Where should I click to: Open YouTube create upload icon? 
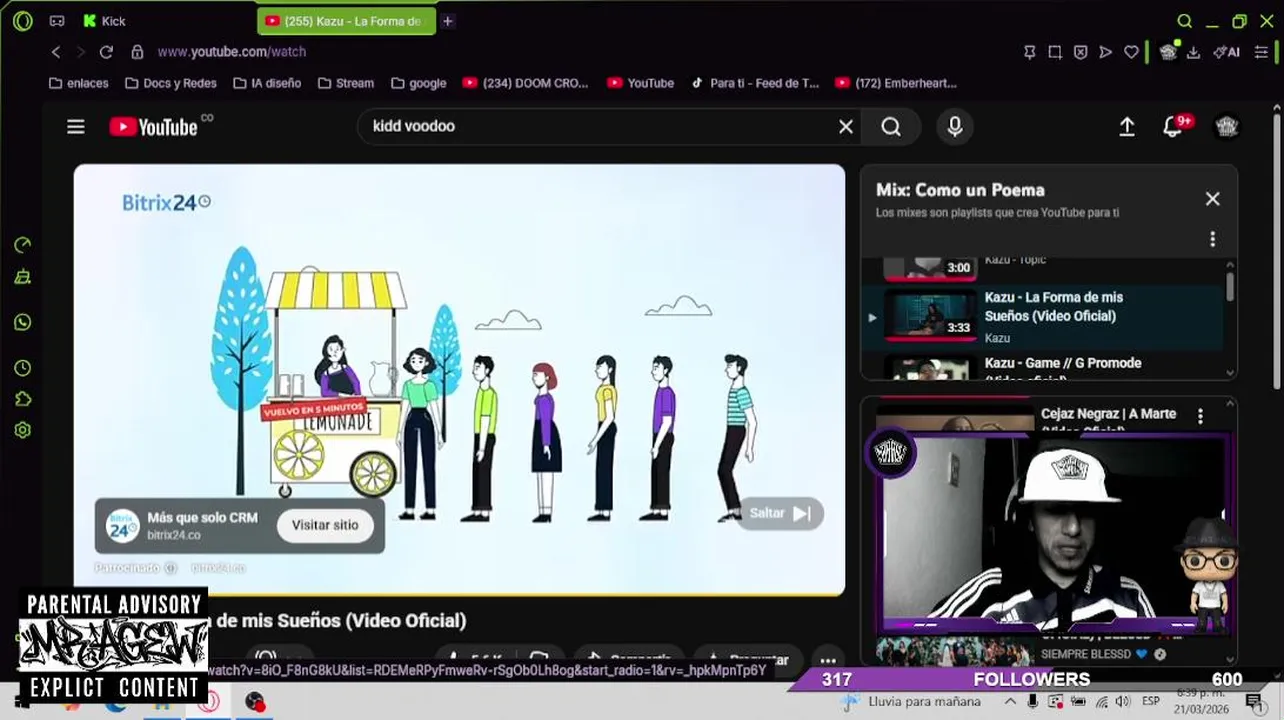coord(1127,126)
